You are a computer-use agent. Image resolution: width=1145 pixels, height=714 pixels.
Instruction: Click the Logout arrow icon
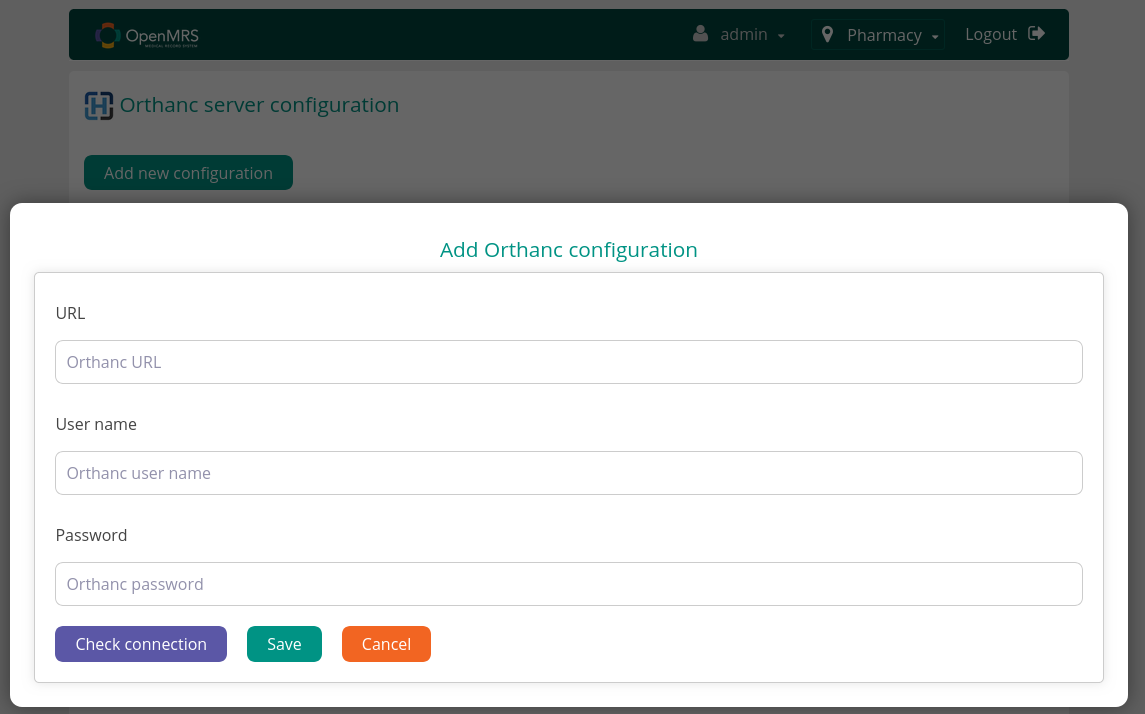coord(1036,34)
